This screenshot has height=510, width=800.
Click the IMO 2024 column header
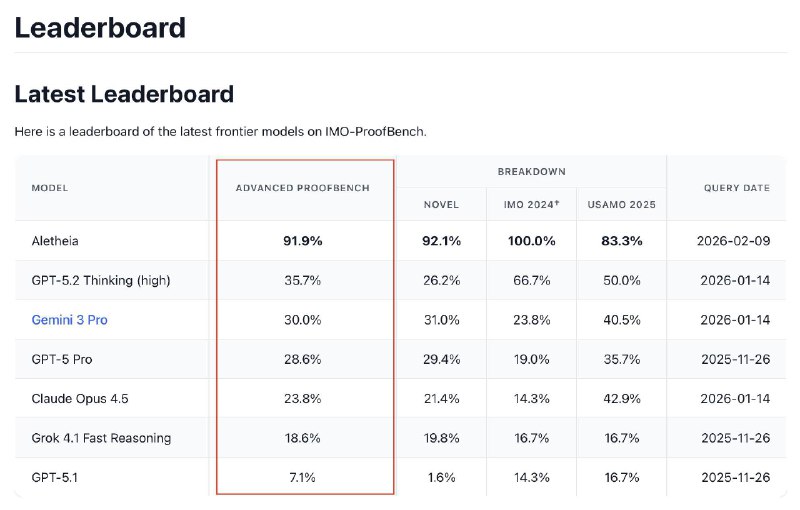pyautogui.click(x=531, y=205)
